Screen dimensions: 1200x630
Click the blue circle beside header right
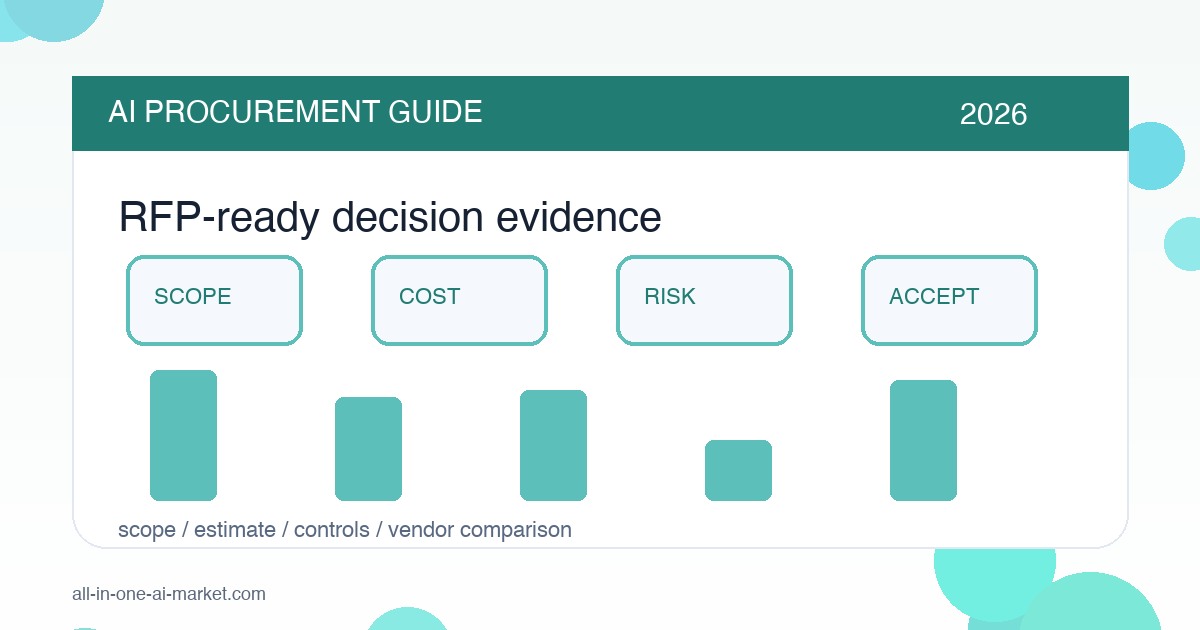(1154, 156)
